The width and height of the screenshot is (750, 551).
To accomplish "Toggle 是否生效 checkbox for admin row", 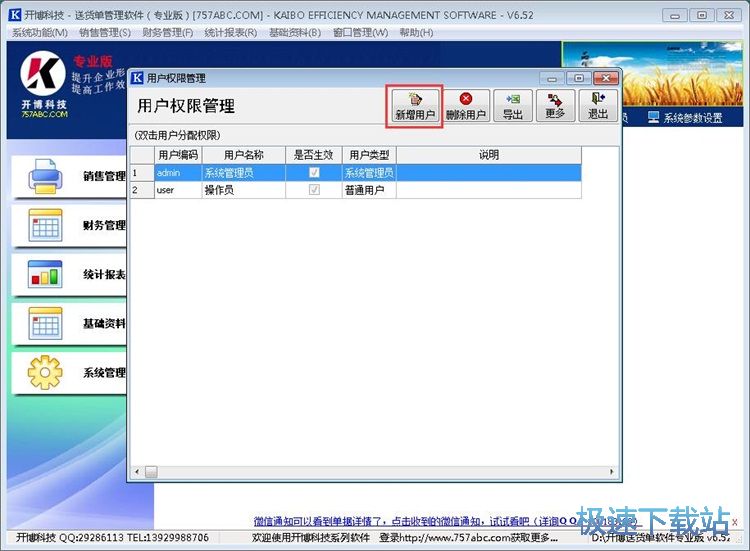I will pyautogui.click(x=314, y=173).
